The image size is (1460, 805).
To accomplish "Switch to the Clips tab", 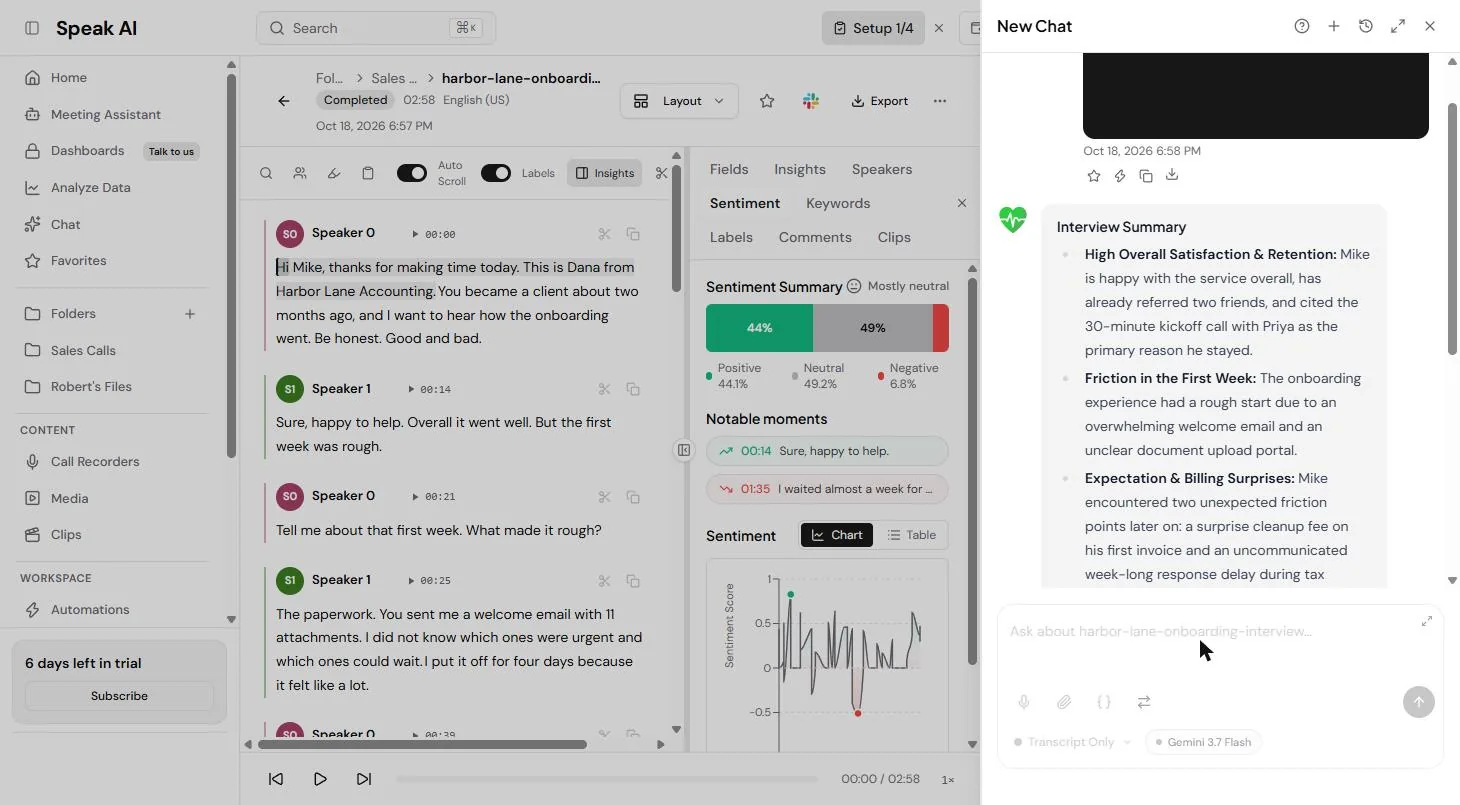I will 894,237.
